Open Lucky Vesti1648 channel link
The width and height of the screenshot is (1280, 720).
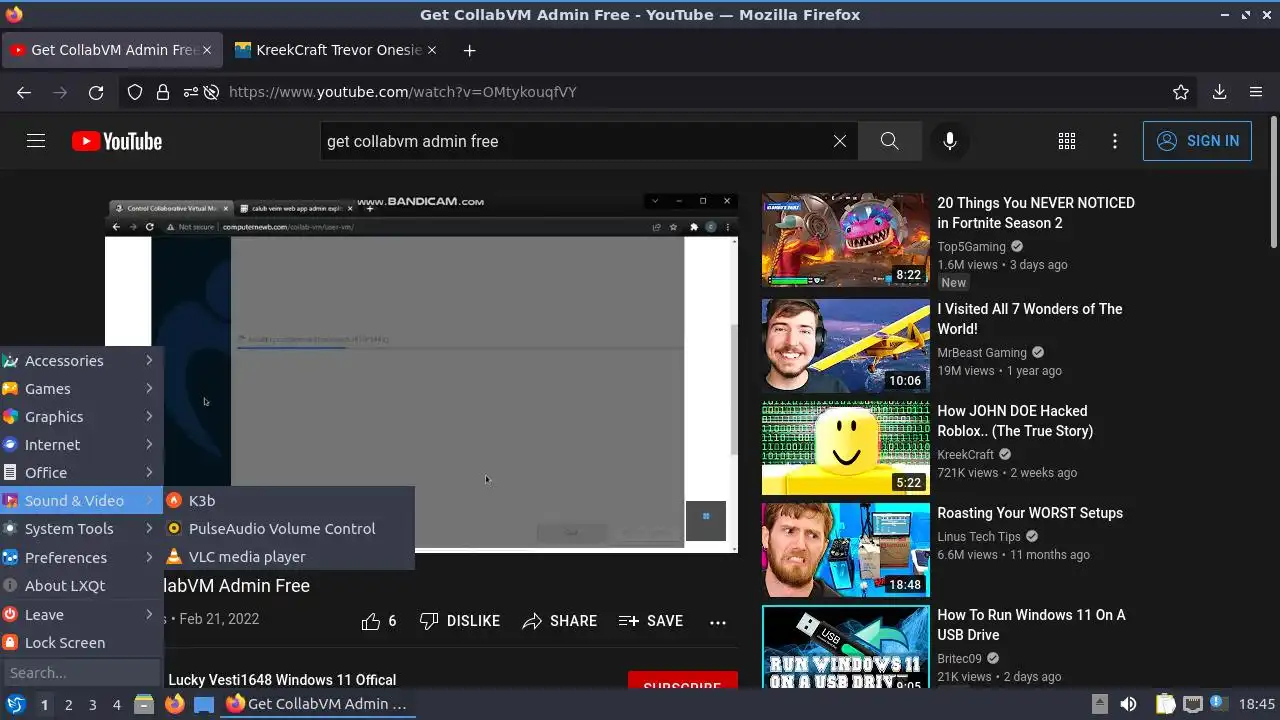282,680
